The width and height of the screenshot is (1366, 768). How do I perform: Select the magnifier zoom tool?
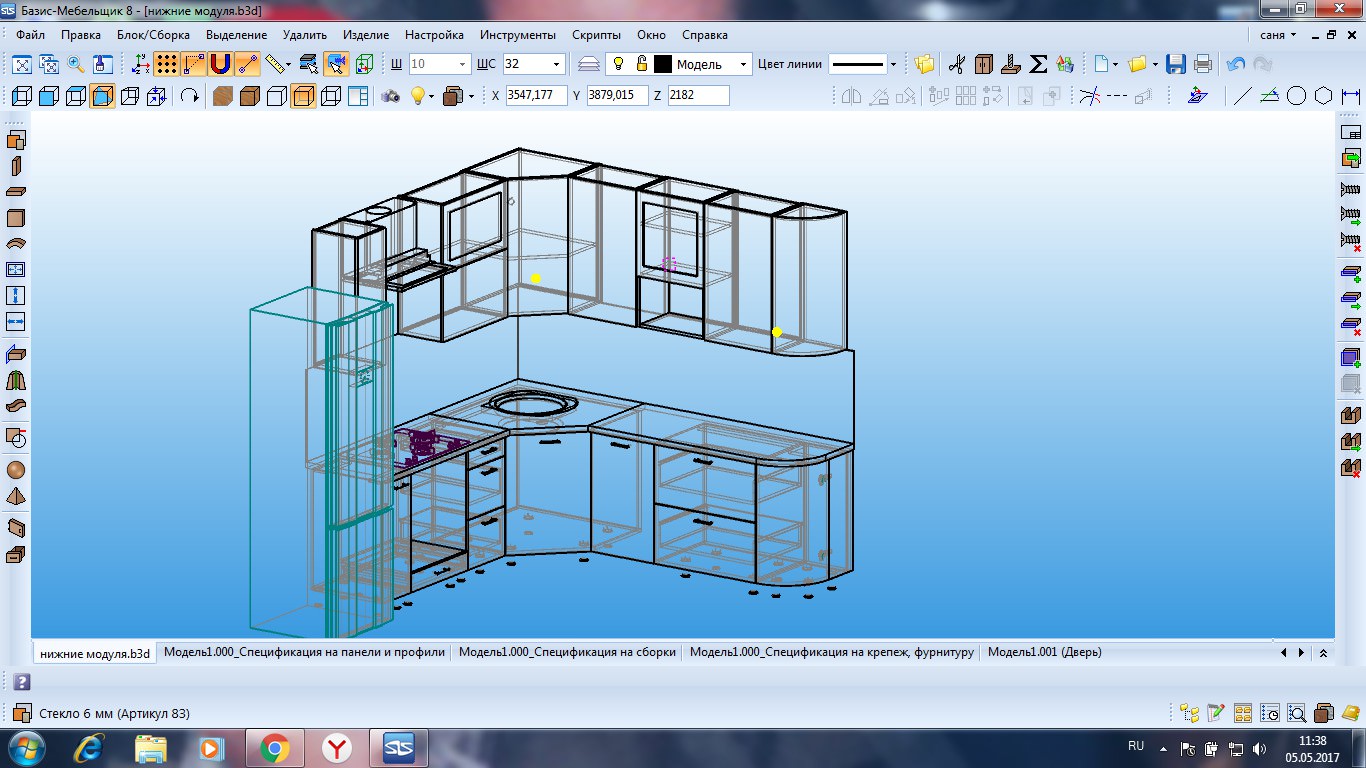pyautogui.click(x=76, y=64)
